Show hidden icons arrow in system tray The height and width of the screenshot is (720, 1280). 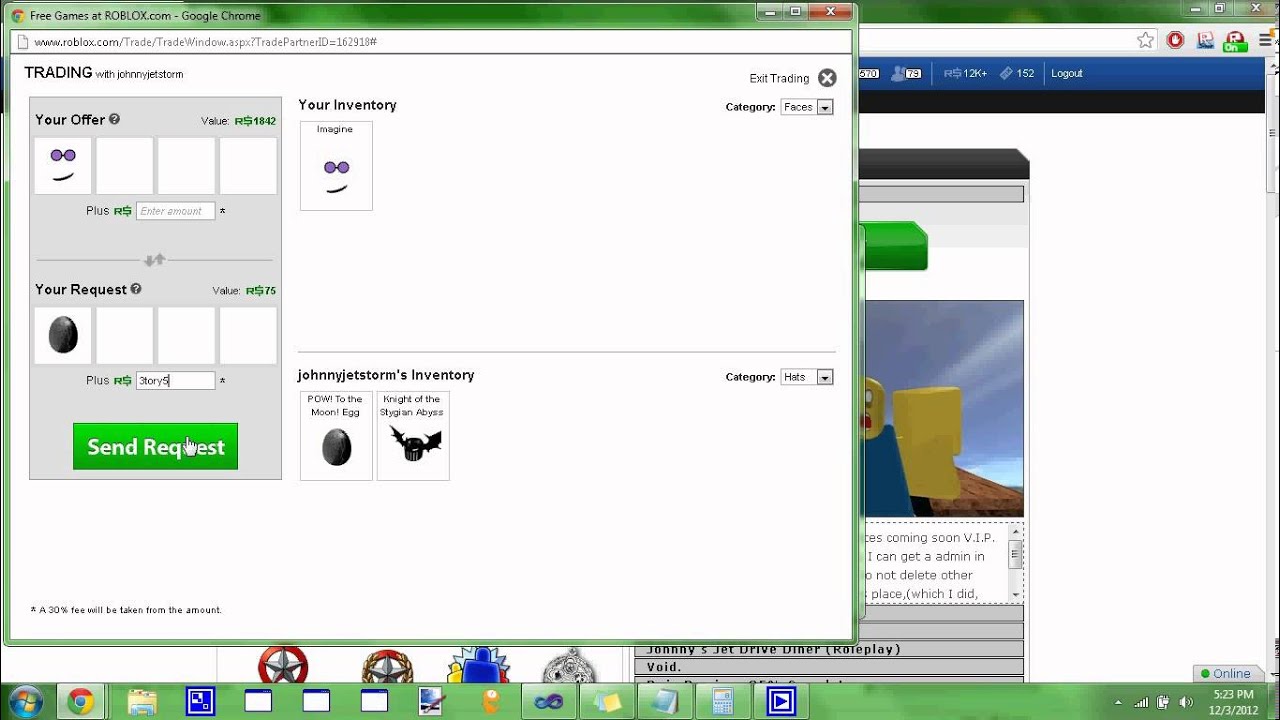(x=1118, y=702)
